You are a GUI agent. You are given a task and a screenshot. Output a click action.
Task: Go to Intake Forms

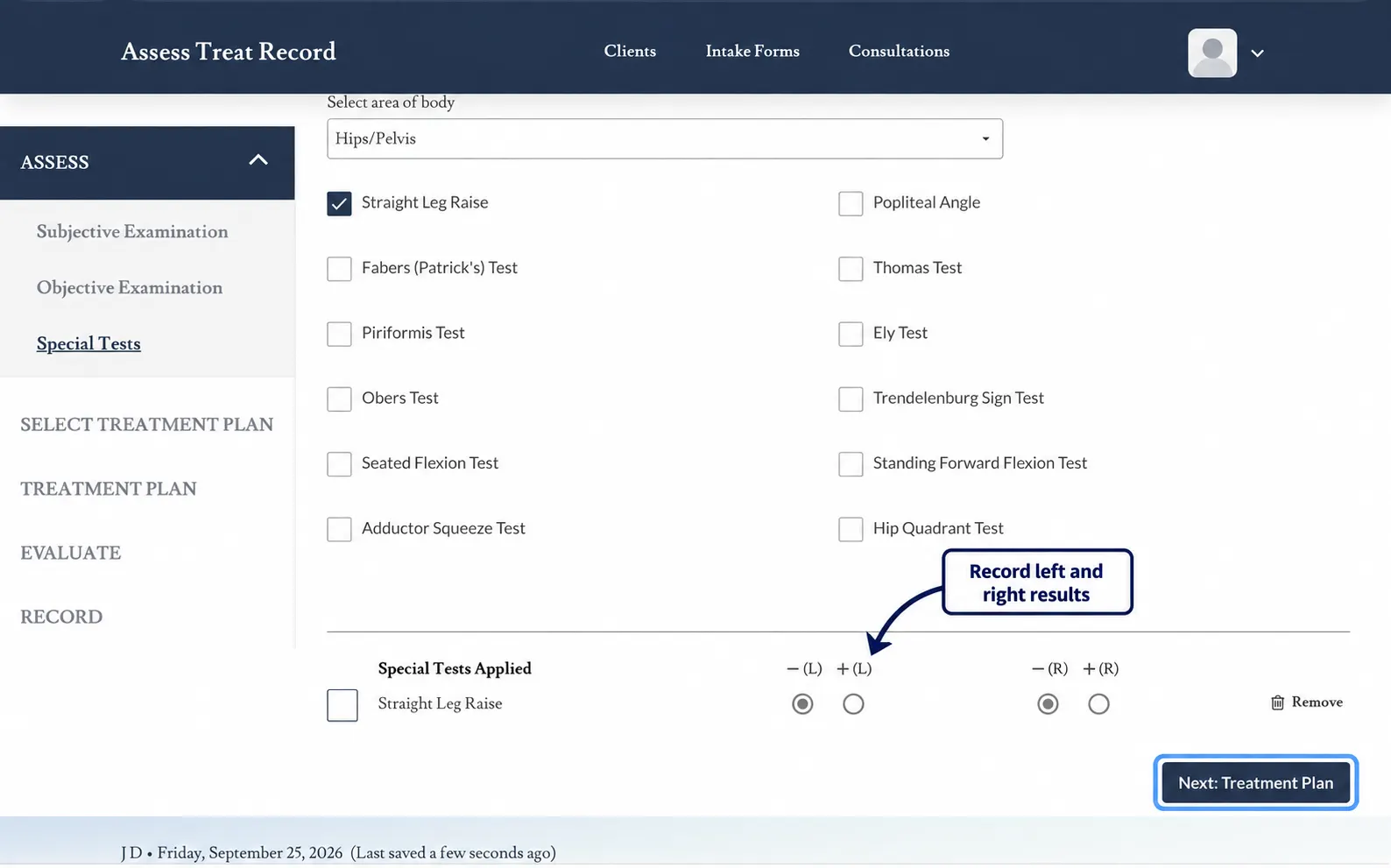click(x=752, y=51)
